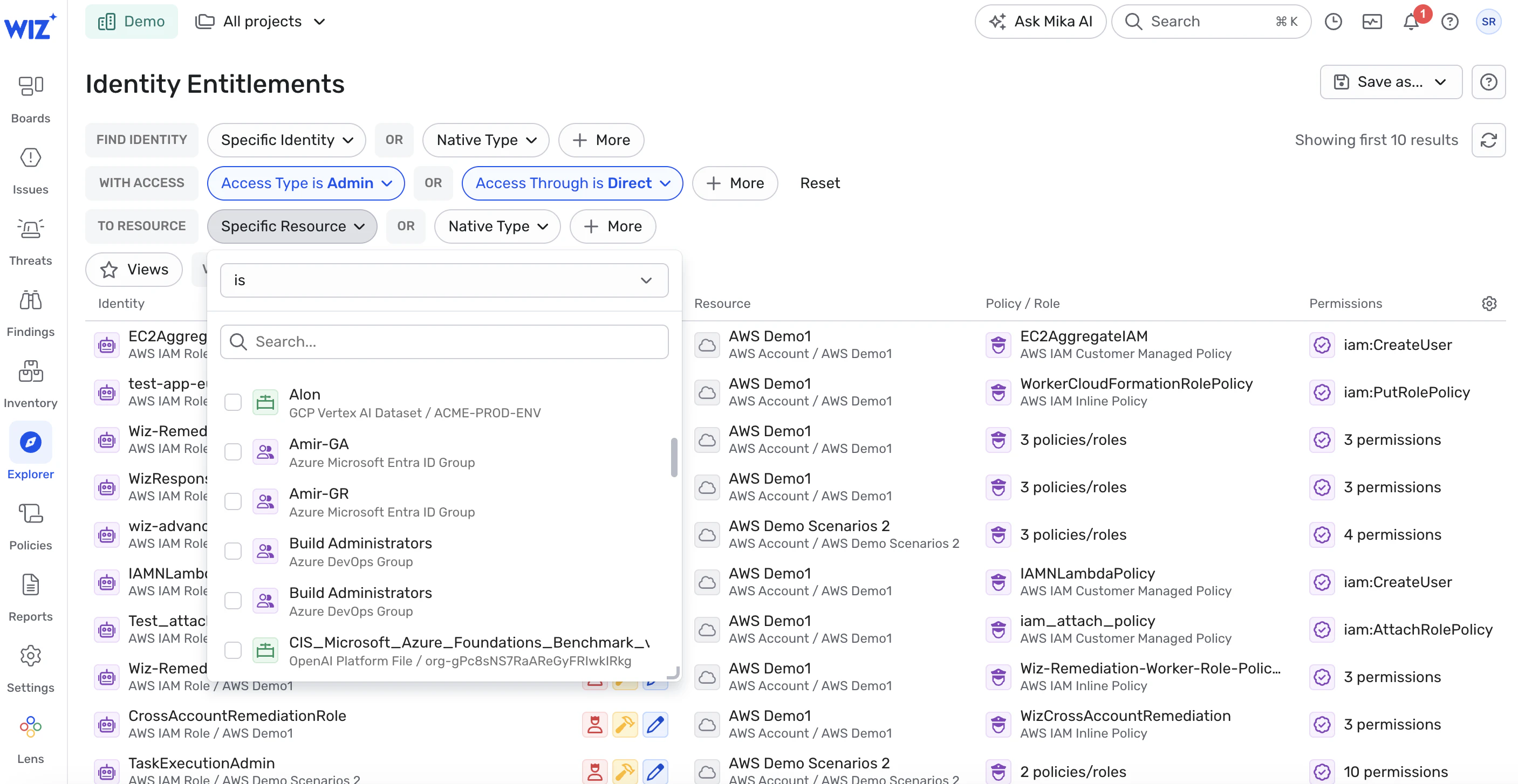1518x784 pixels.
Task: Open notifications bell with badge
Action: pos(1411,22)
